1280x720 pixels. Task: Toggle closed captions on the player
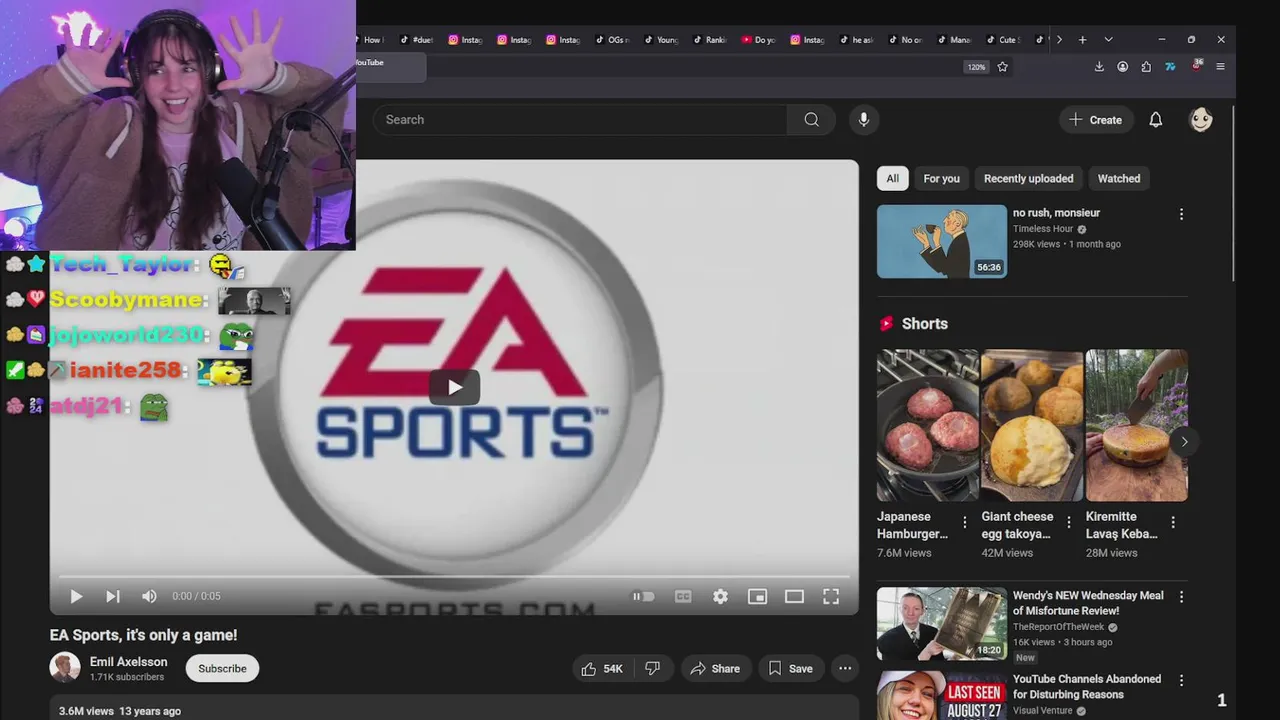pyautogui.click(x=683, y=596)
